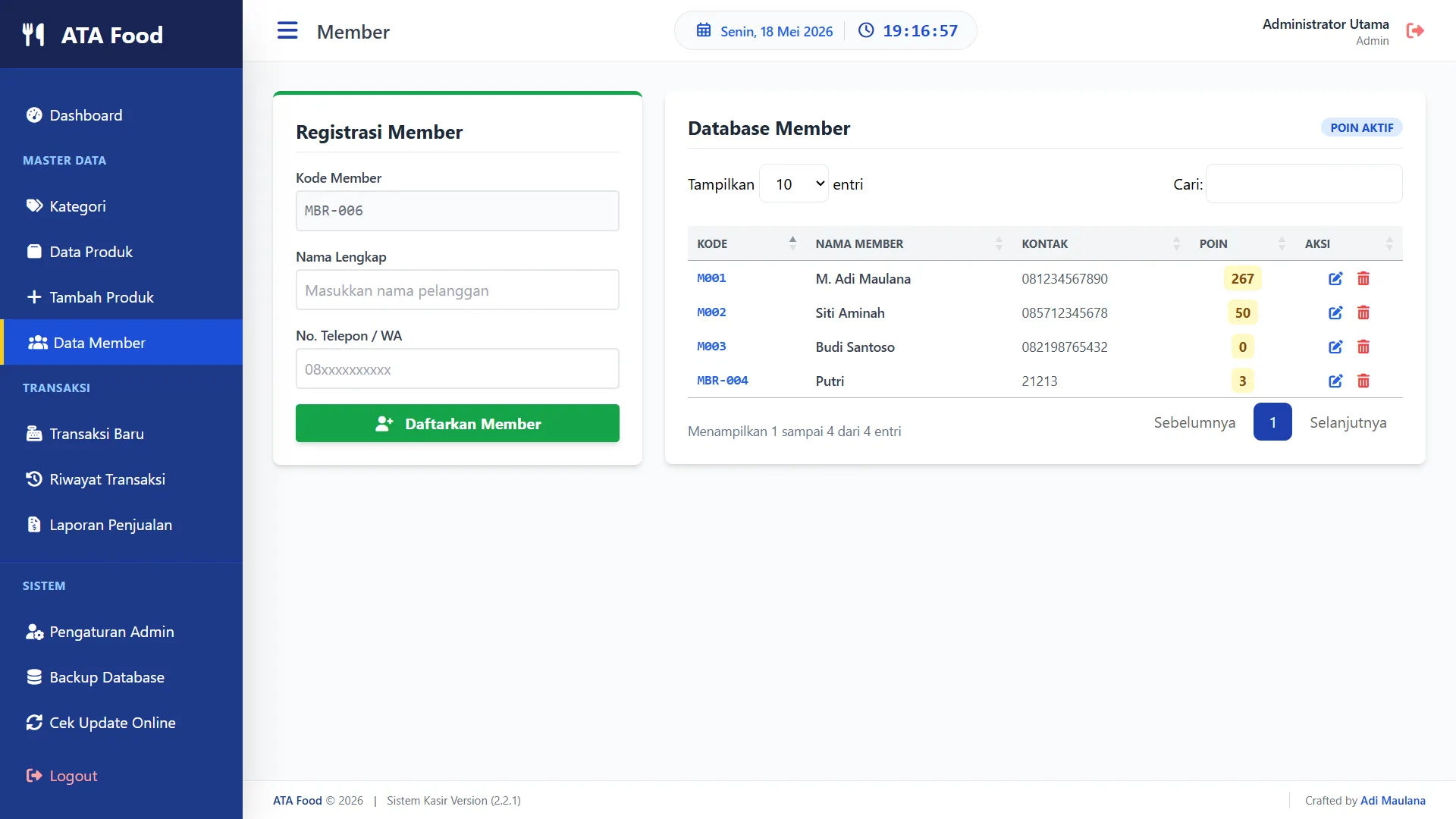The height and width of the screenshot is (819, 1456).
Task: Click the Kategori tags icon in sidebar
Action: 34,206
